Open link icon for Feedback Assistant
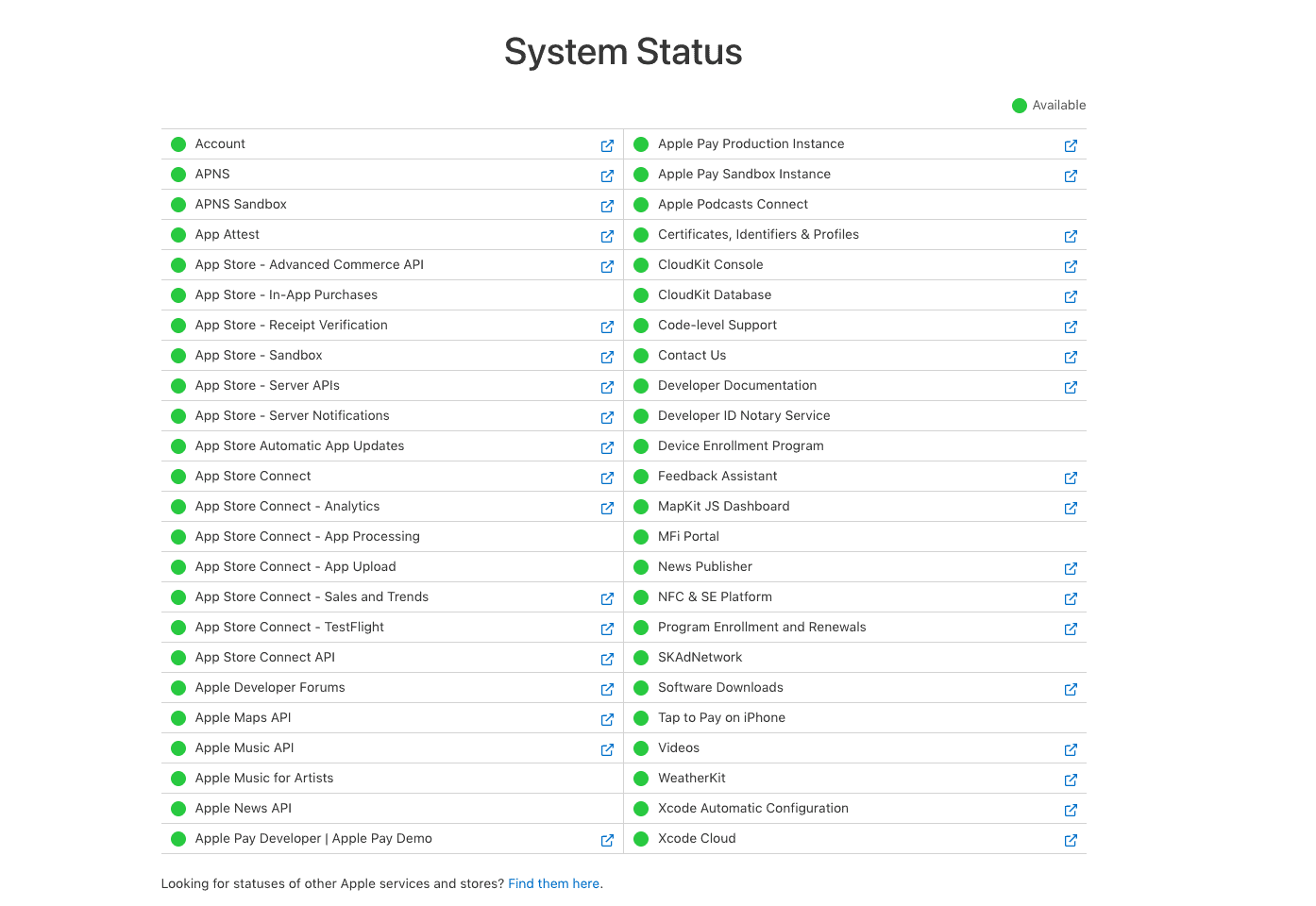This screenshot has width=1316, height=906. pos(1071,478)
